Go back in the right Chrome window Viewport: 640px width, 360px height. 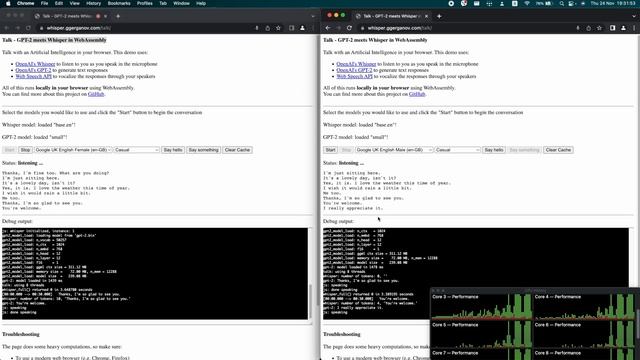click(x=328, y=28)
